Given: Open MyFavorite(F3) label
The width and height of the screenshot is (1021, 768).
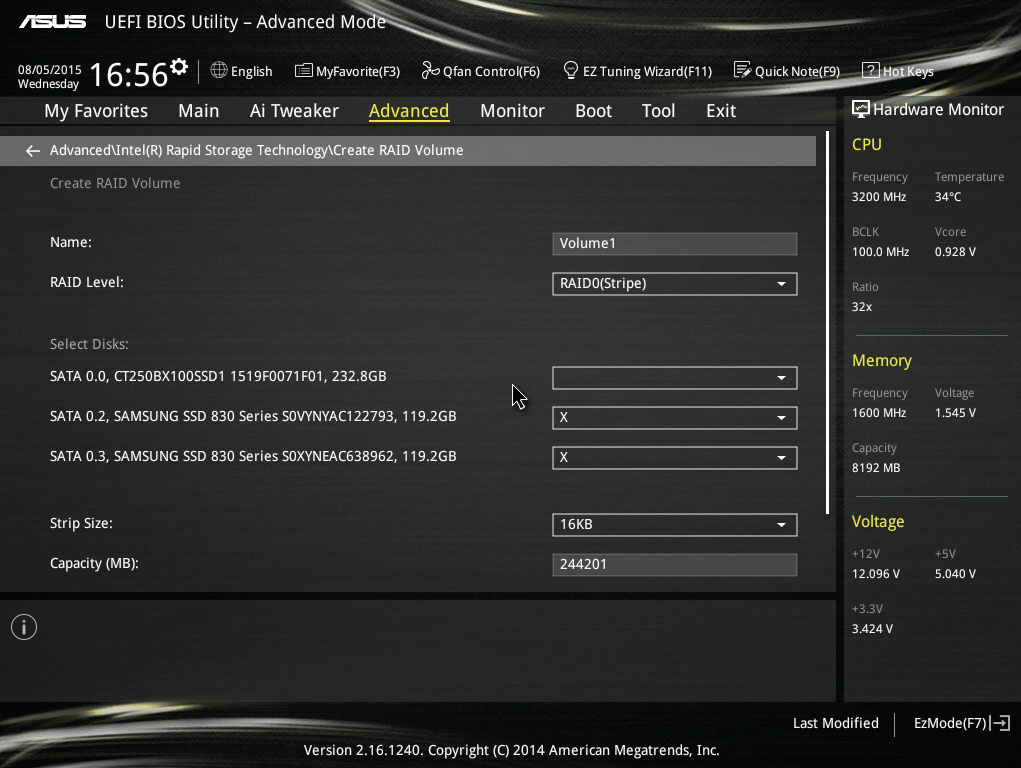Looking at the screenshot, I should tap(358, 72).
